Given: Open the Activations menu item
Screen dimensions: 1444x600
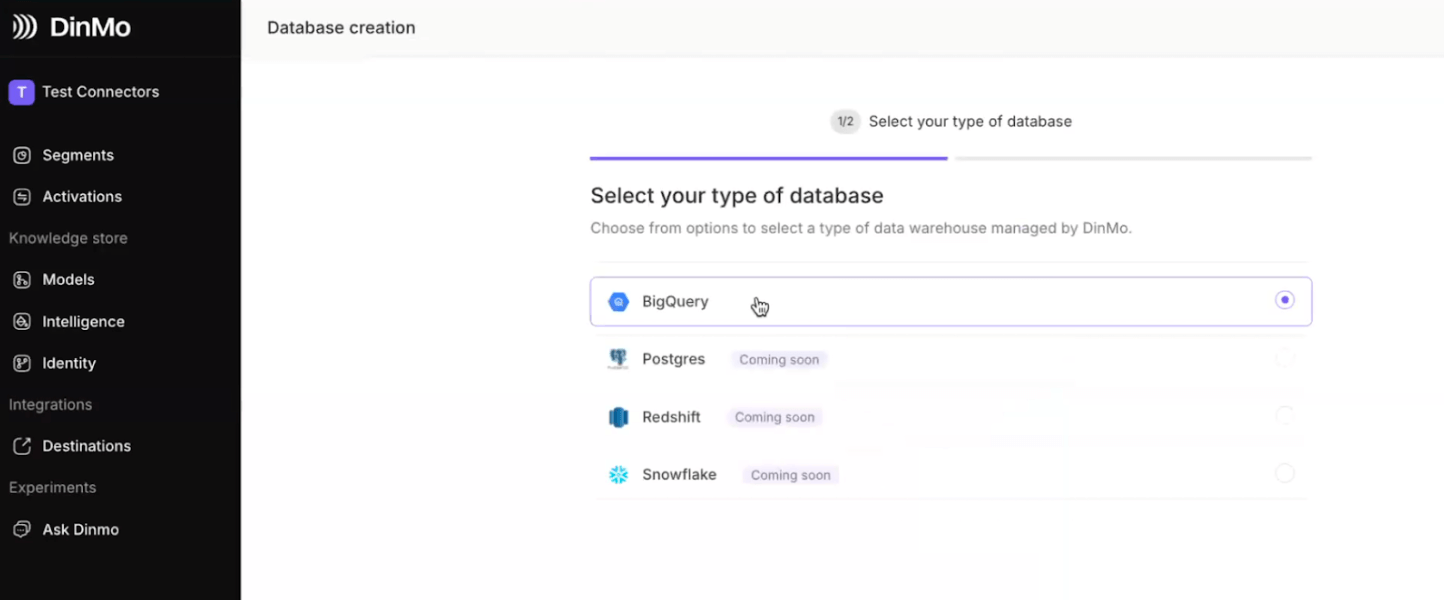Looking at the screenshot, I should point(82,197).
